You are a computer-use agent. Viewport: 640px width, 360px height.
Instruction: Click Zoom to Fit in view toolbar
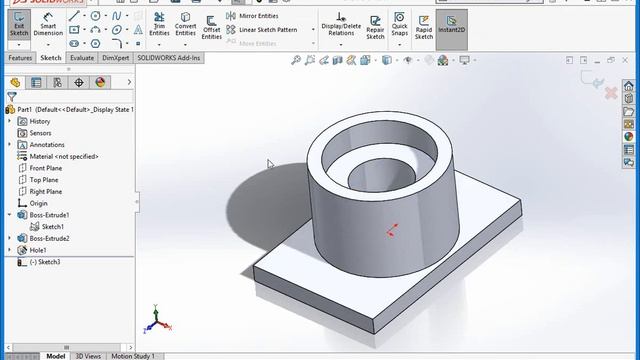(x=296, y=60)
